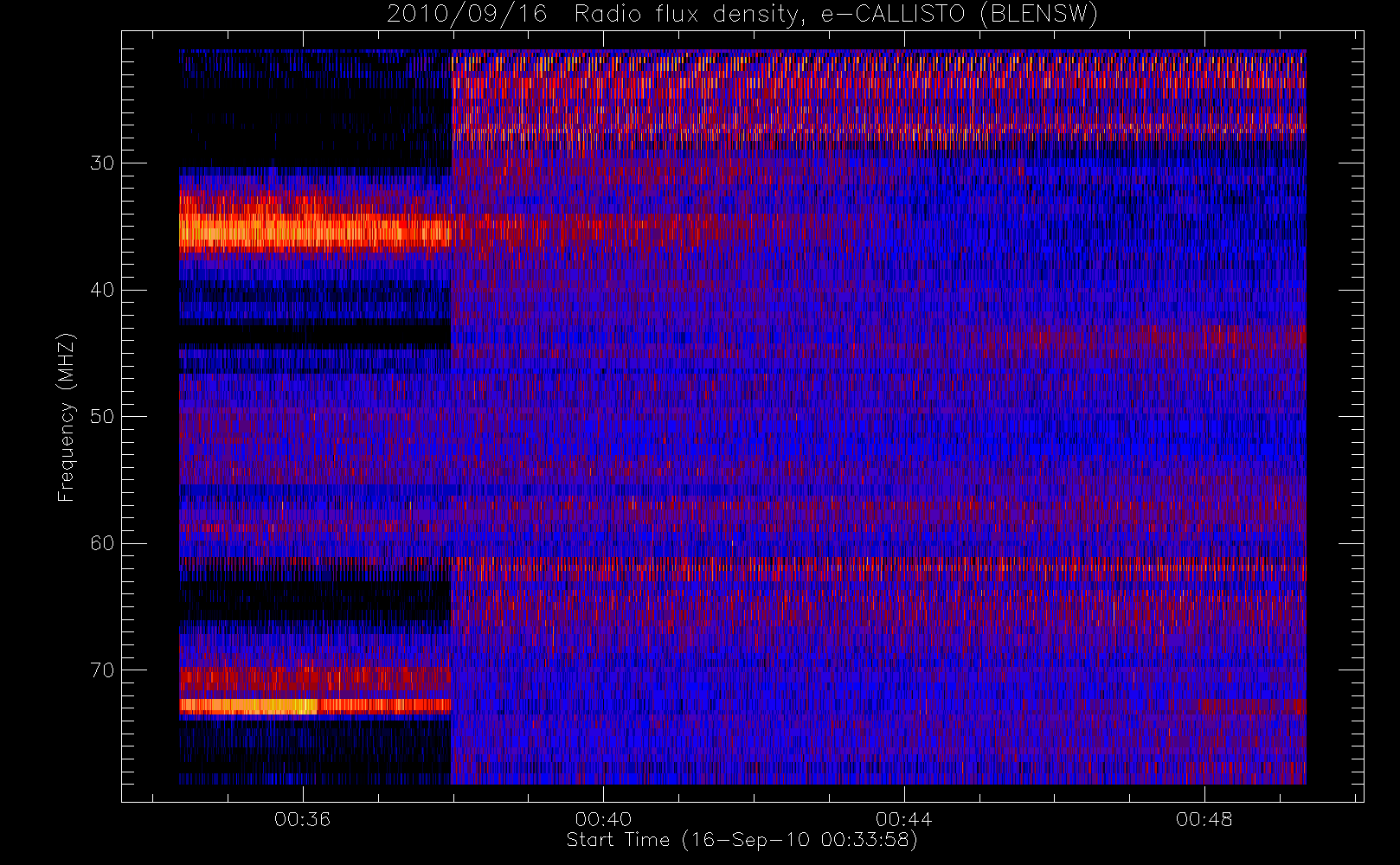Click the '00:48' time tick label
The width and height of the screenshot is (1400, 865).
tap(1204, 819)
